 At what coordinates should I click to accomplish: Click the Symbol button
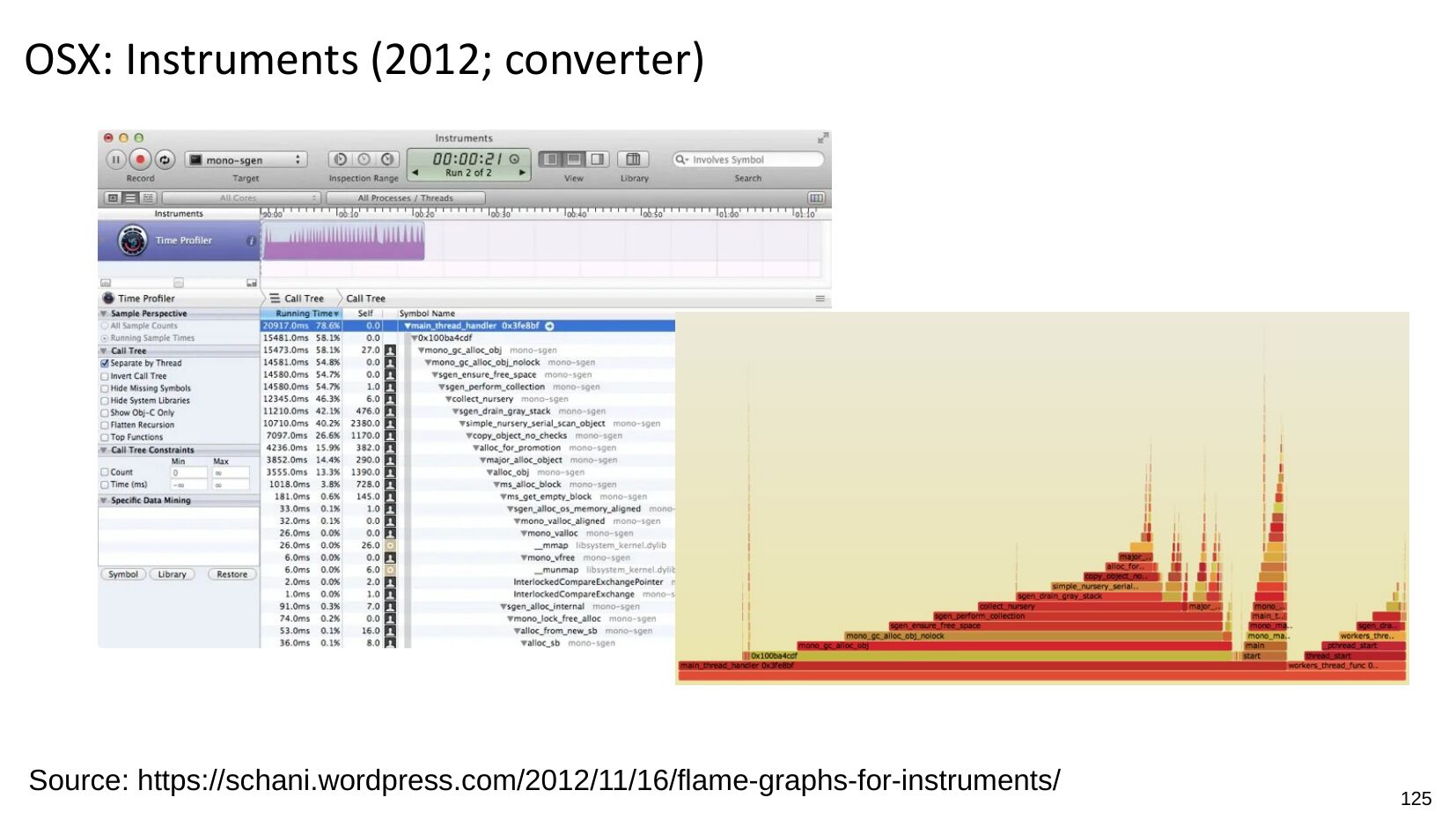[x=123, y=574]
